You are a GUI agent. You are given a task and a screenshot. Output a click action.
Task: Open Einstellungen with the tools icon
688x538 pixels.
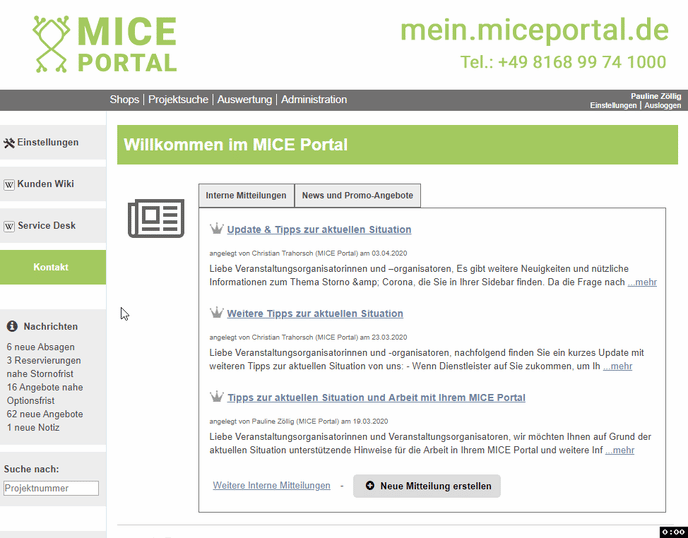pos(10,143)
